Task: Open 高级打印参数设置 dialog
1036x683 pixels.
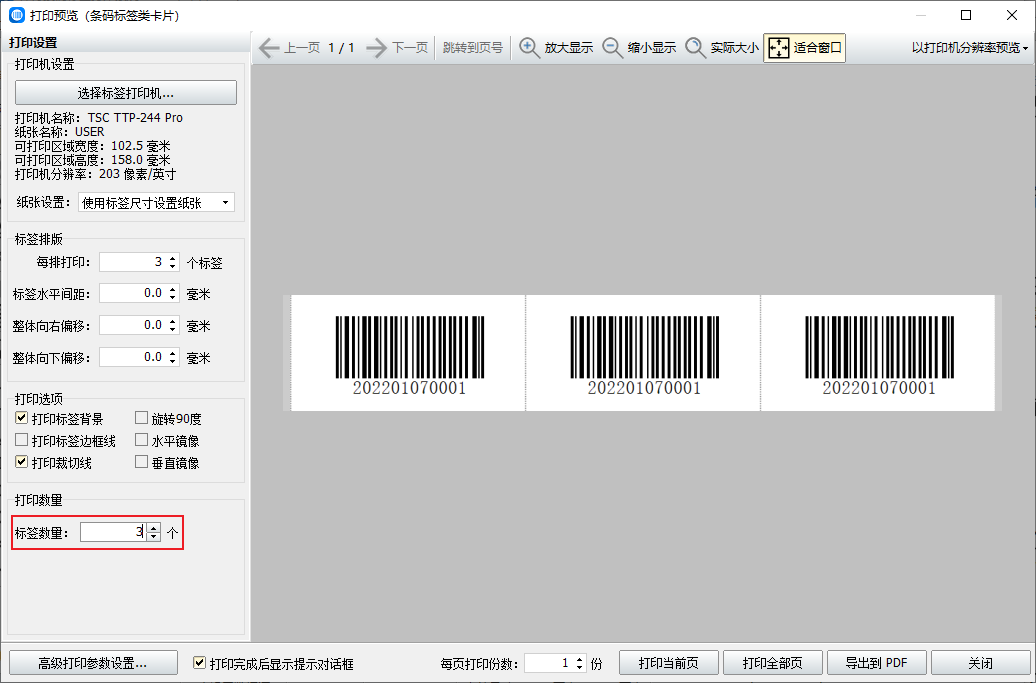Action: (93, 663)
